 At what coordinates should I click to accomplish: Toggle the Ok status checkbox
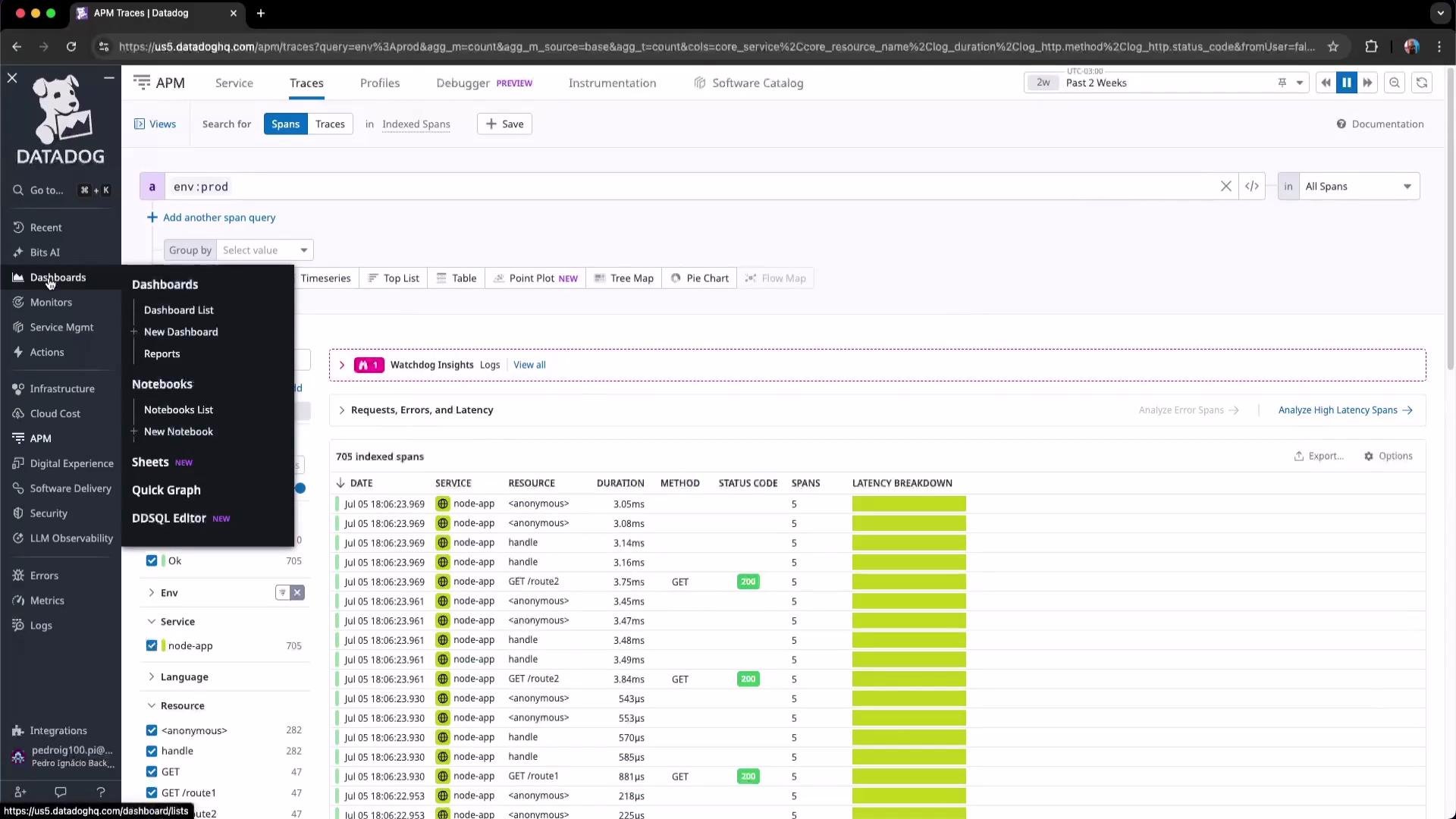click(x=152, y=561)
